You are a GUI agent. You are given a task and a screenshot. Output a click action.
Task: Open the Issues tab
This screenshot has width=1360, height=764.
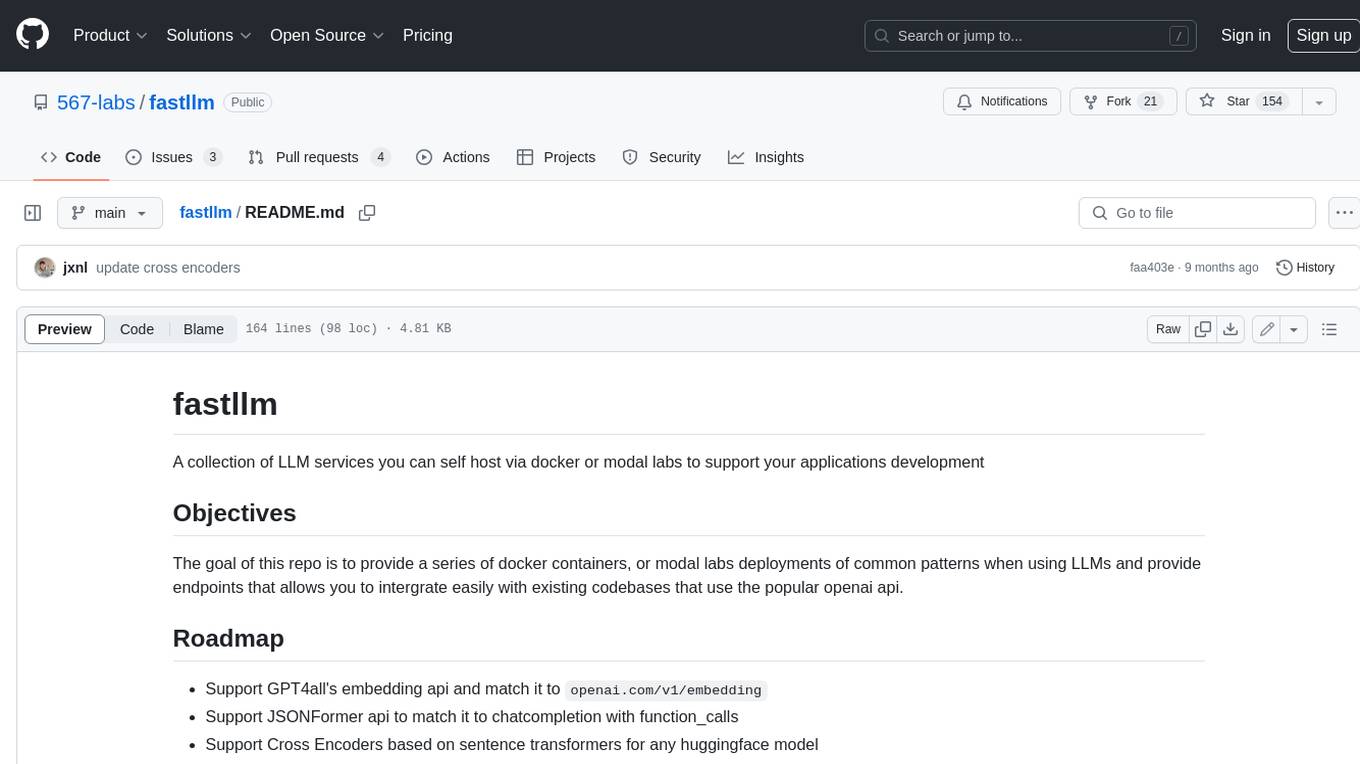[x=173, y=157]
